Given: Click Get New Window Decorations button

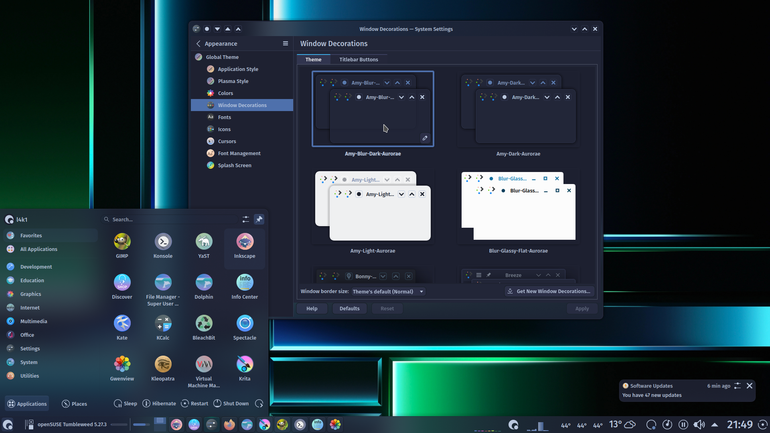Looking at the screenshot, I should [549, 291].
